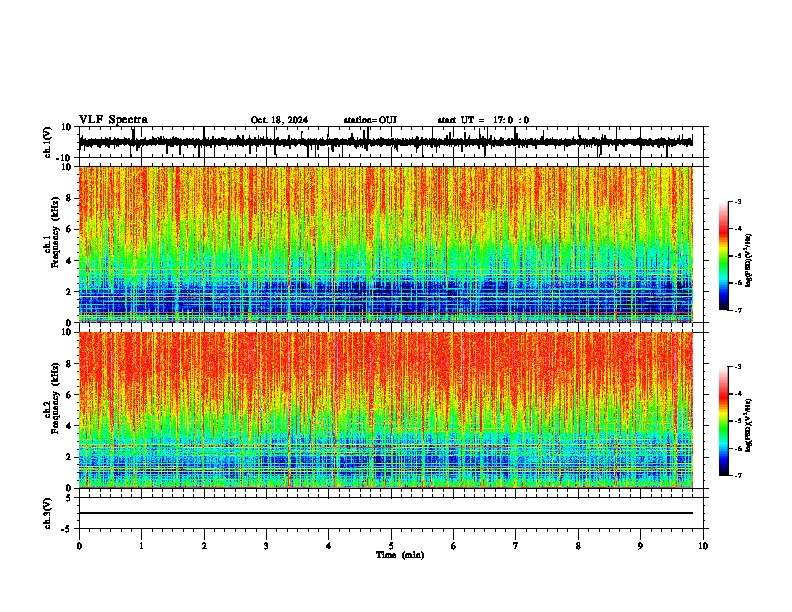Click the "VLF Spectra" title text
Screen dimensions: 792x612
coord(113,119)
